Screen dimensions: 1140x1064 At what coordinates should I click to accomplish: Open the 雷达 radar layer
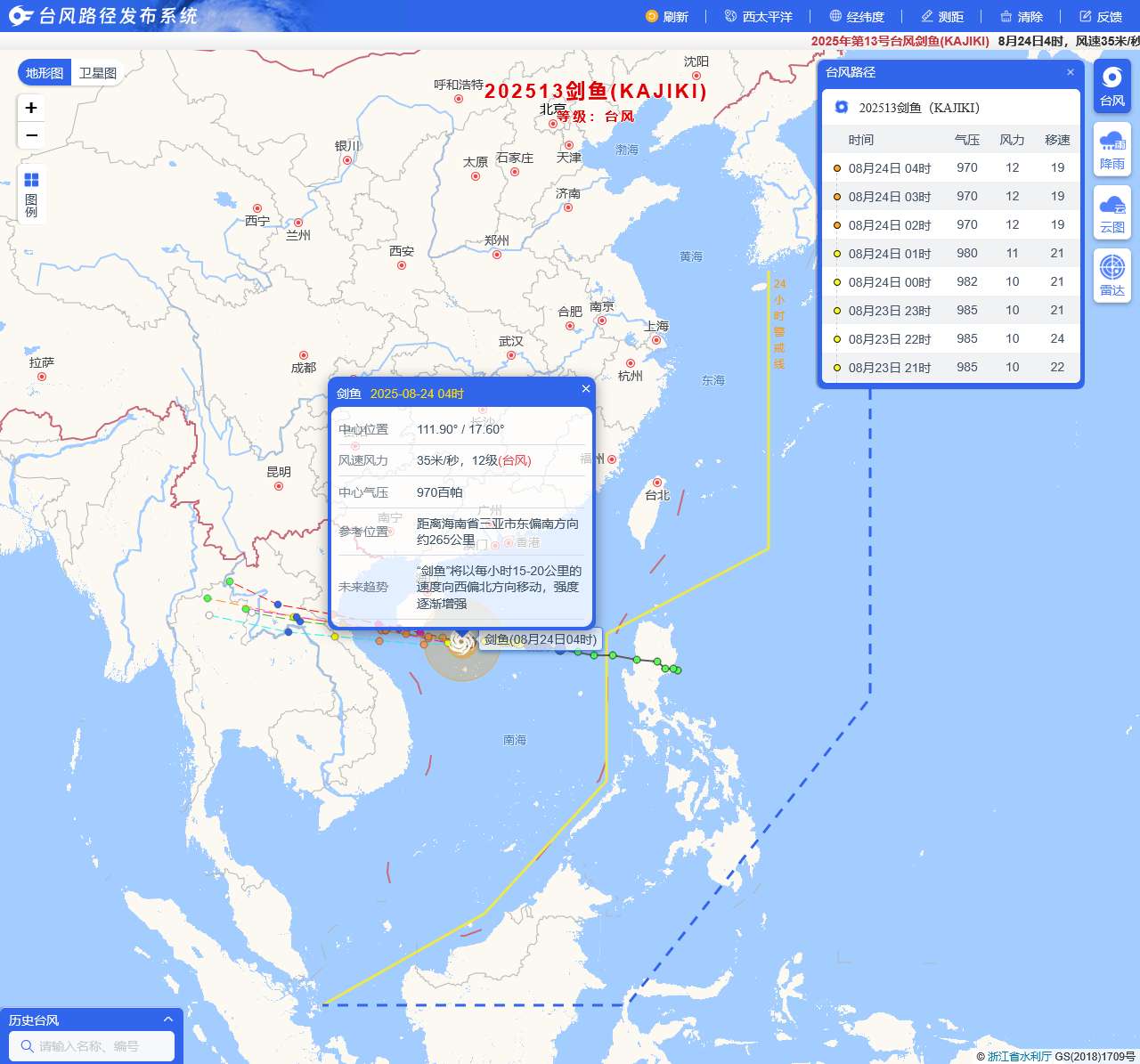point(1111,276)
